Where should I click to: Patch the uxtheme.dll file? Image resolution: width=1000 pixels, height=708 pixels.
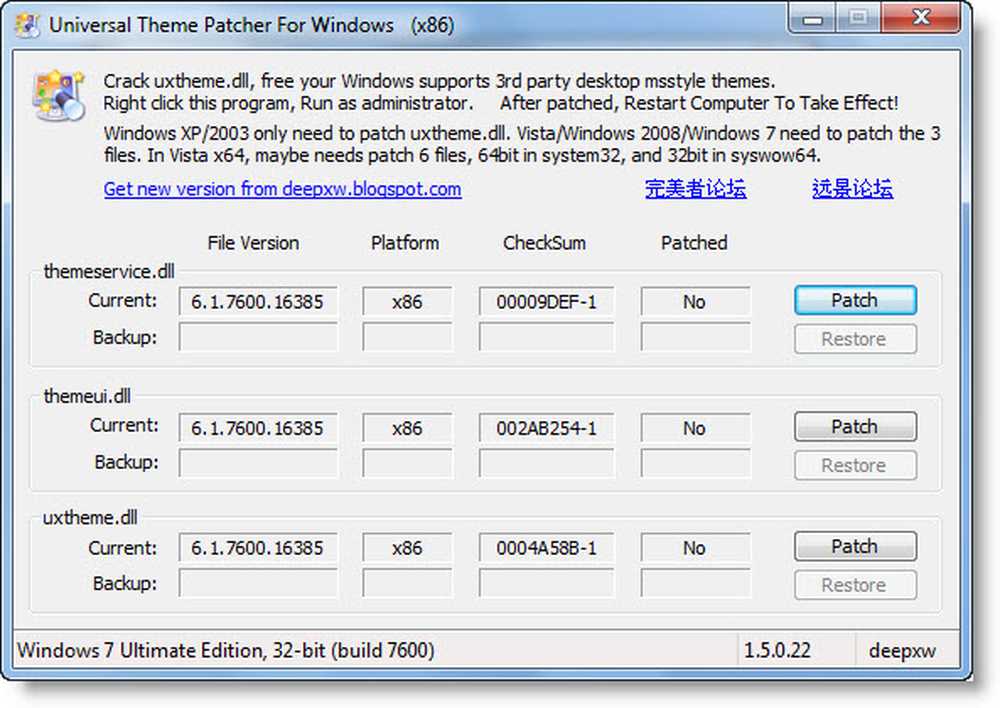pos(855,547)
